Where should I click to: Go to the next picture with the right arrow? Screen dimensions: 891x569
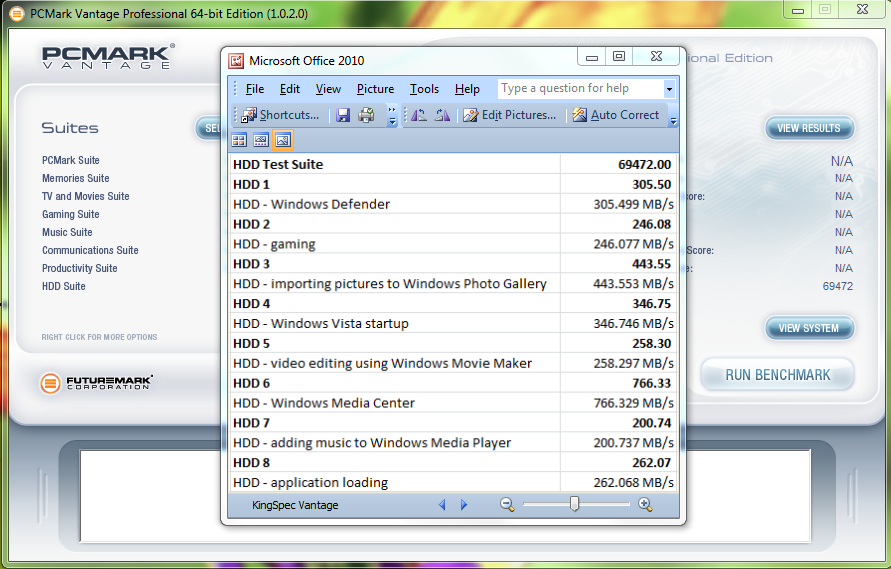[x=463, y=505]
